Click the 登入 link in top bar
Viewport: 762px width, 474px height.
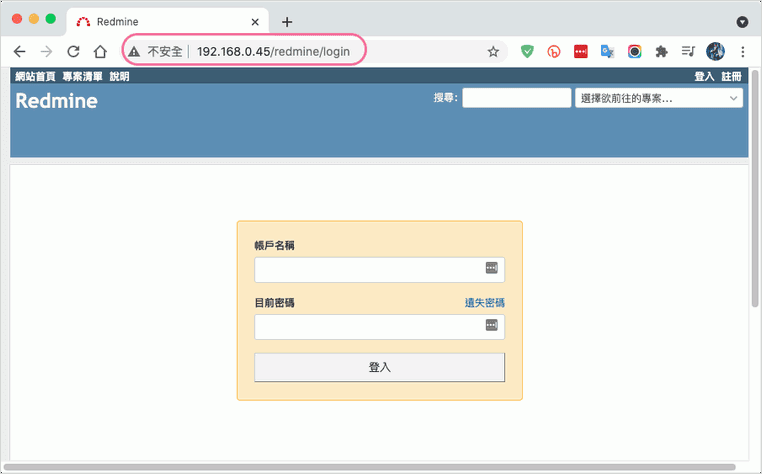pos(704,76)
